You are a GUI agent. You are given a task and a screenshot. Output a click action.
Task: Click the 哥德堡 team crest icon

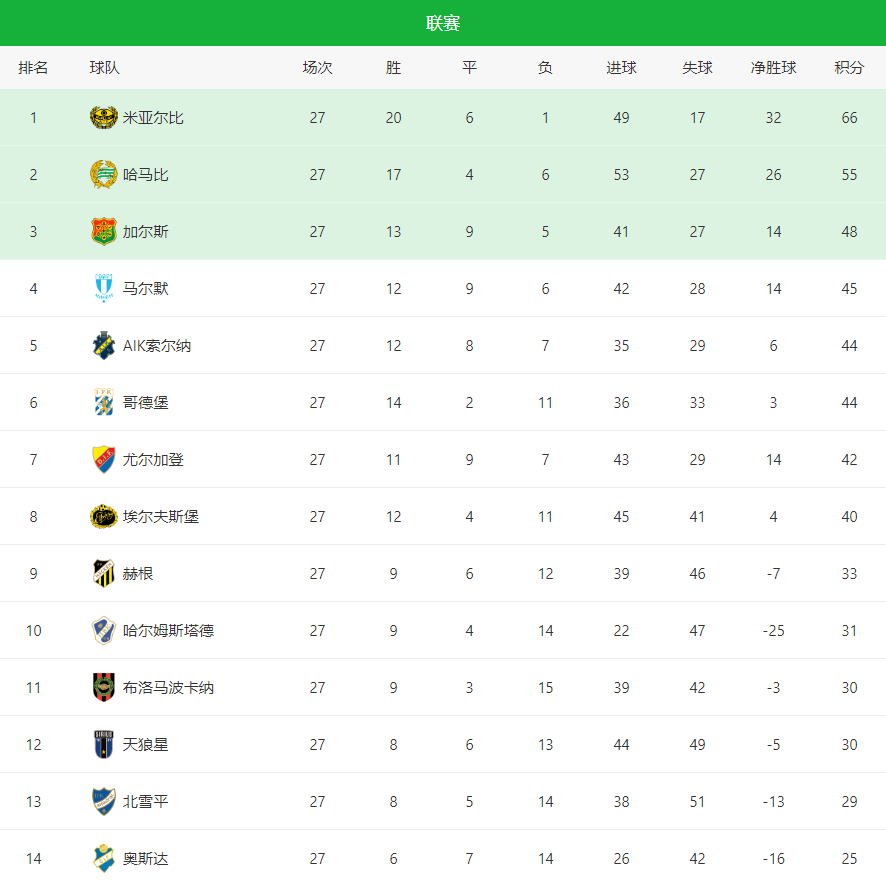104,403
